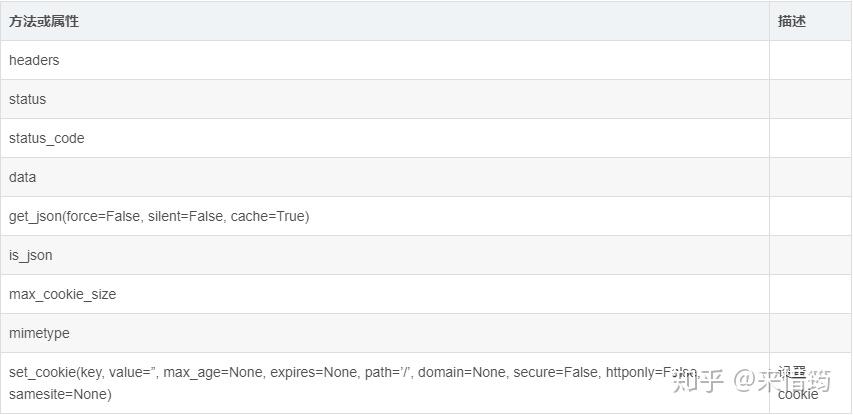Click the 方法或属性 column header
853x415 pixels.
44,21
